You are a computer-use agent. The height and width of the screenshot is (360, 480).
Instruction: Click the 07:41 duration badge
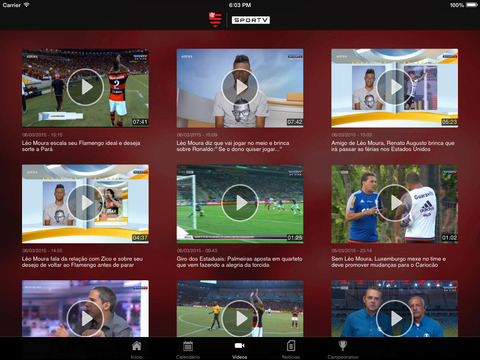[x=140, y=122]
